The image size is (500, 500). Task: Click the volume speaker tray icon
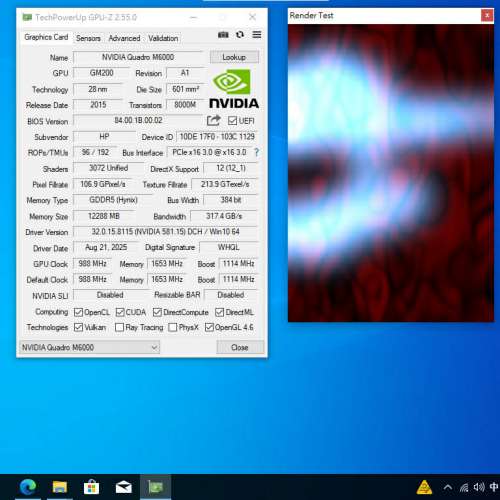point(479,487)
